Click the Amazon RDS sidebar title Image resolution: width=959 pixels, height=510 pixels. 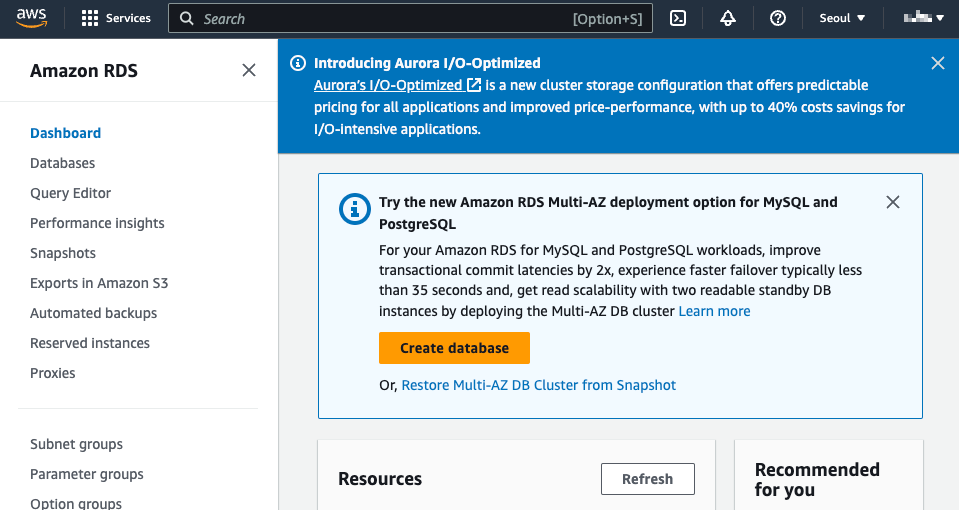point(84,71)
